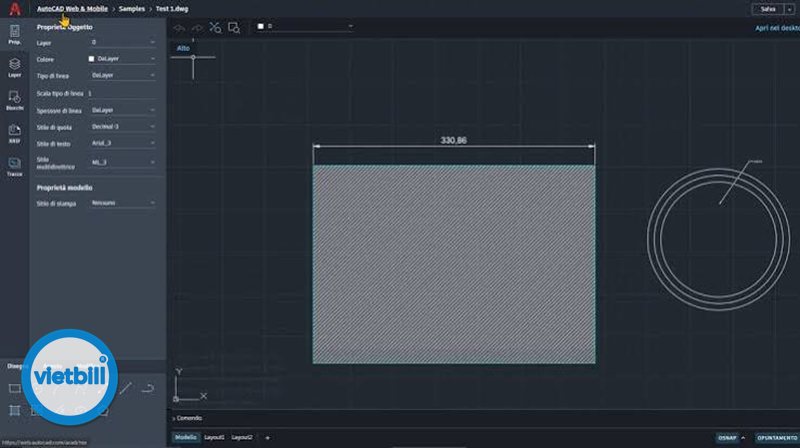Open the Tracce panel
Screen dimensions: 800x448
point(14,166)
